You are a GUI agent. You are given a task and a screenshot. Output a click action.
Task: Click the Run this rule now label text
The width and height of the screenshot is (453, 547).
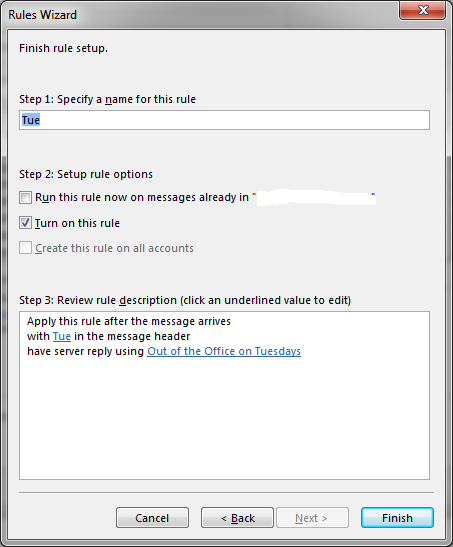point(142,197)
